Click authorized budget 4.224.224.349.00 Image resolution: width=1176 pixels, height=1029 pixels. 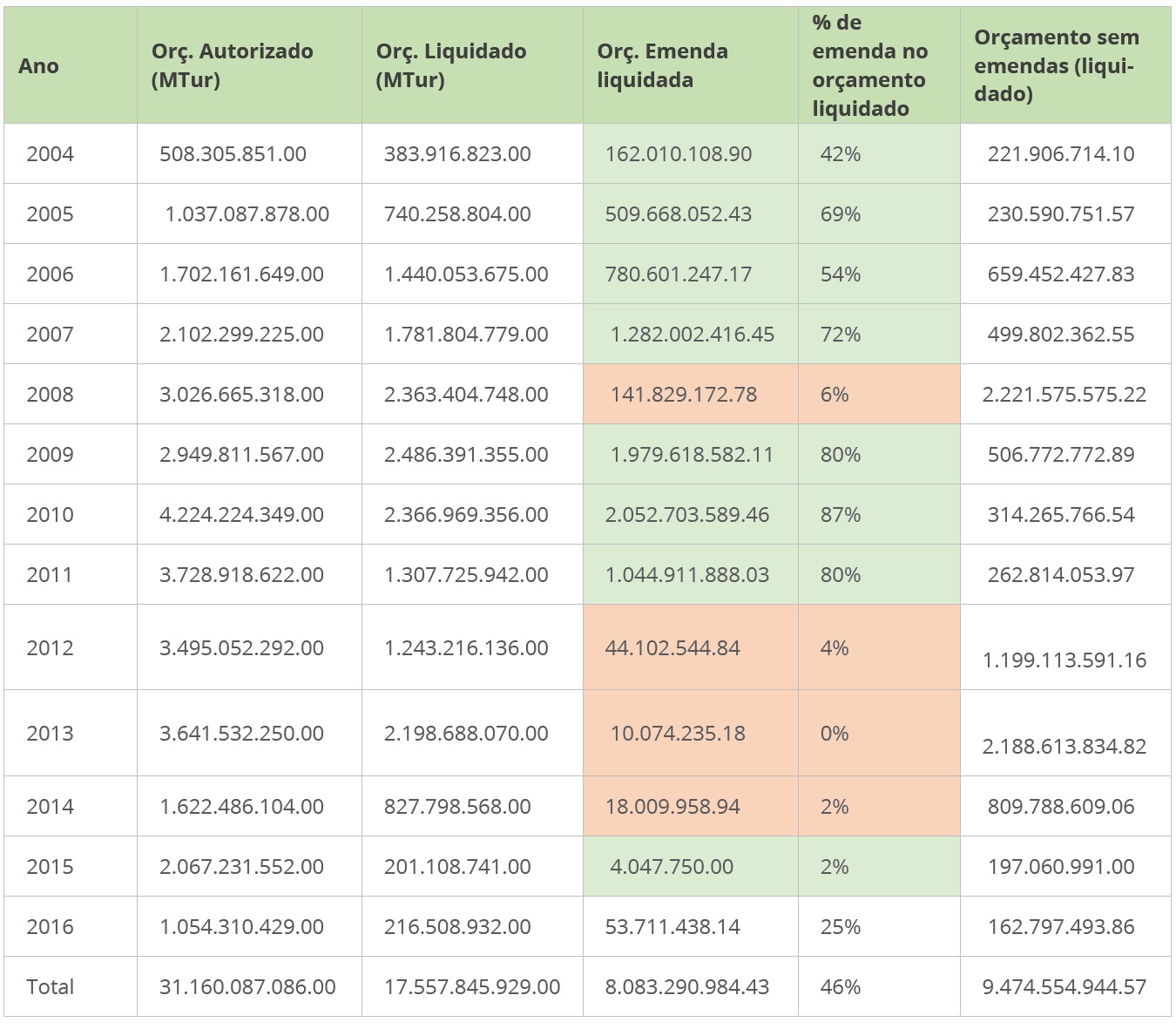pos(241,515)
